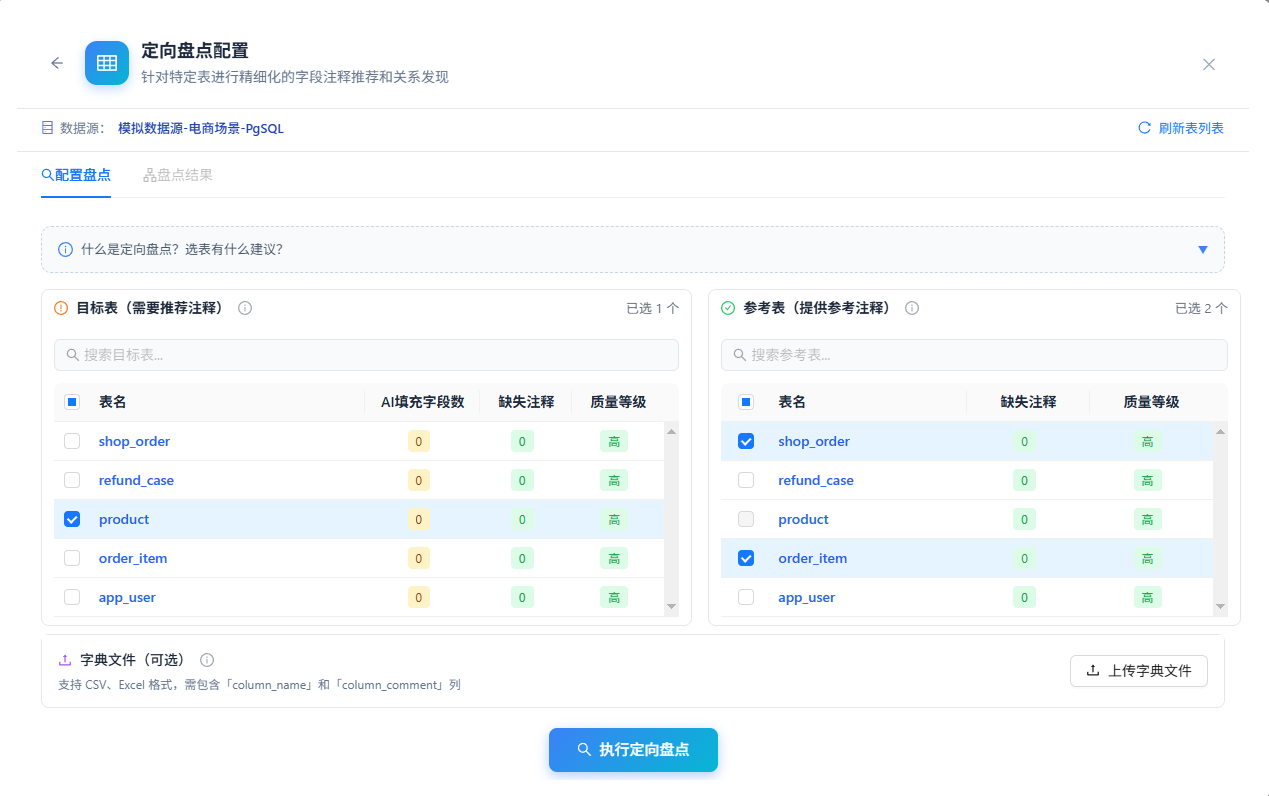Open app_user link in reference table
Viewport: 1269px width, 796px height.
click(x=807, y=597)
